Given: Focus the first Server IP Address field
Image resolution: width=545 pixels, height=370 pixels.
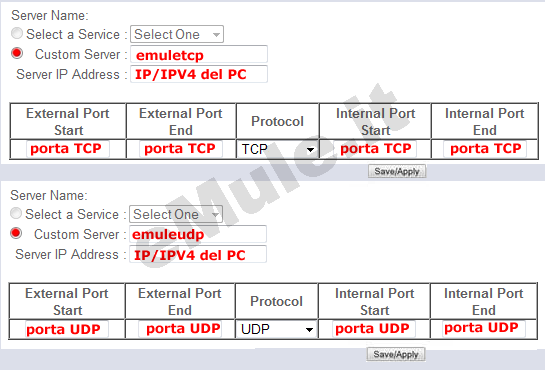Looking at the screenshot, I should (199, 74).
